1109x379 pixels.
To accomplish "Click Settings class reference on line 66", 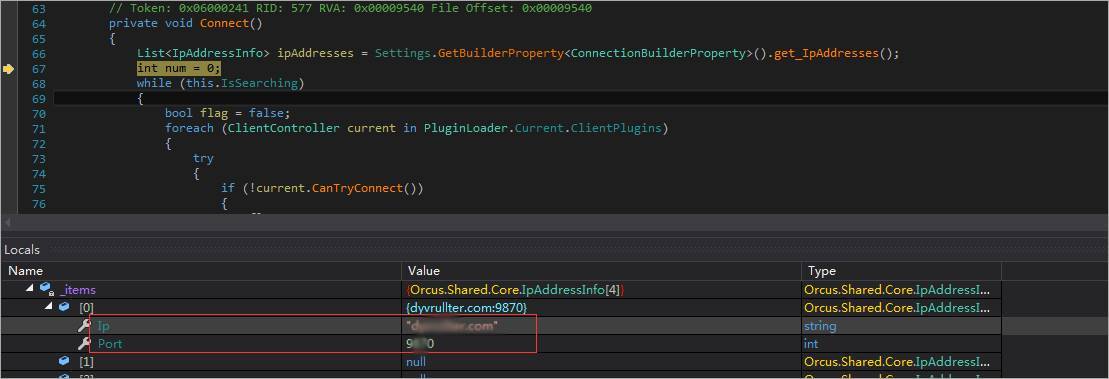I will coord(402,54).
